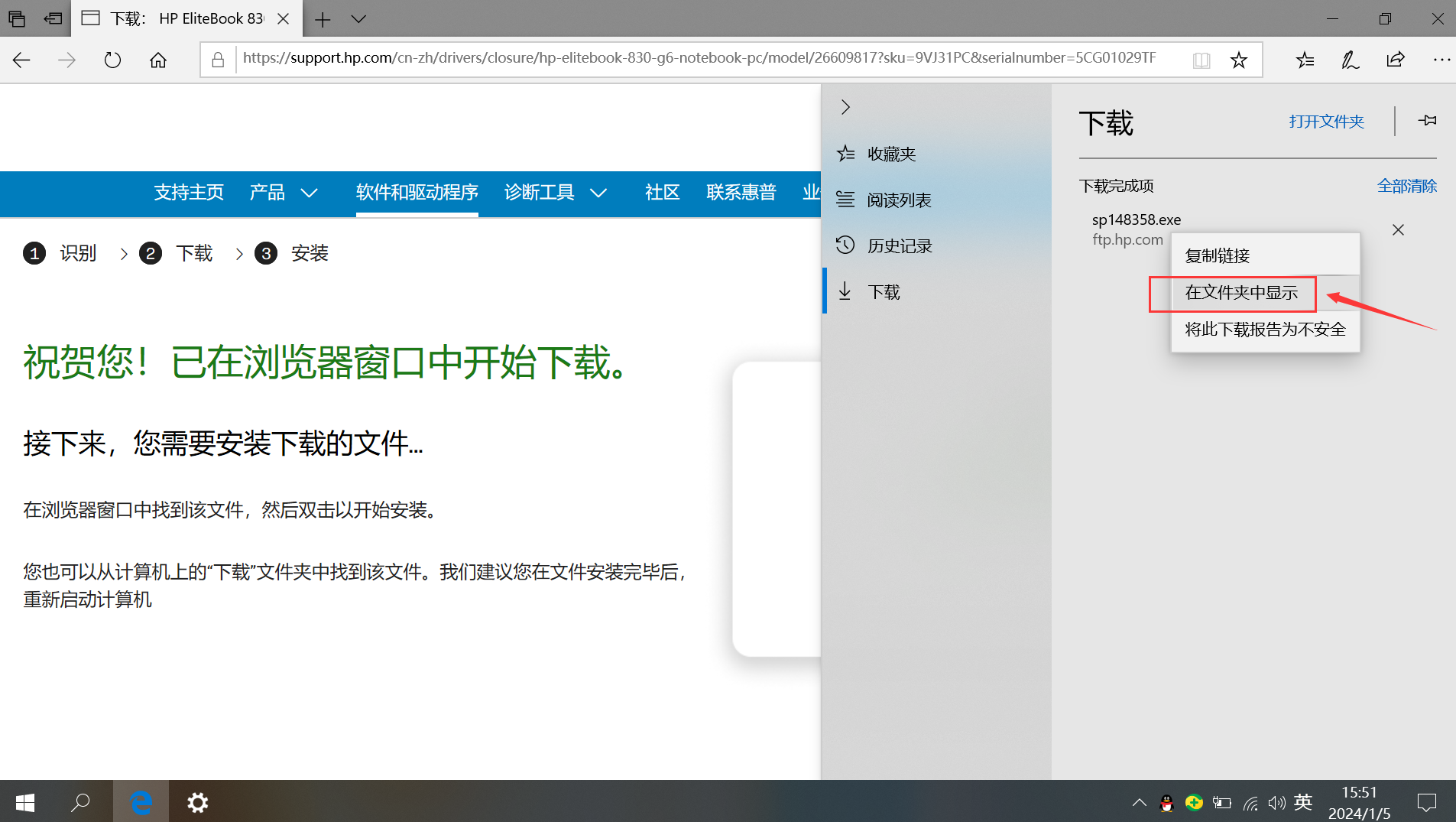Choose 在文件夹中显示 from context menu
1456x822 pixels.
[x=1265, y=292]
